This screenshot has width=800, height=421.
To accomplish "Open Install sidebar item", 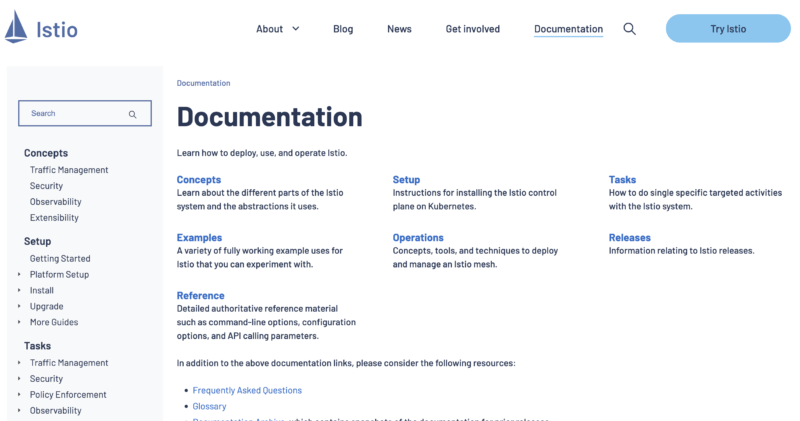I will [x=41, y=290].
